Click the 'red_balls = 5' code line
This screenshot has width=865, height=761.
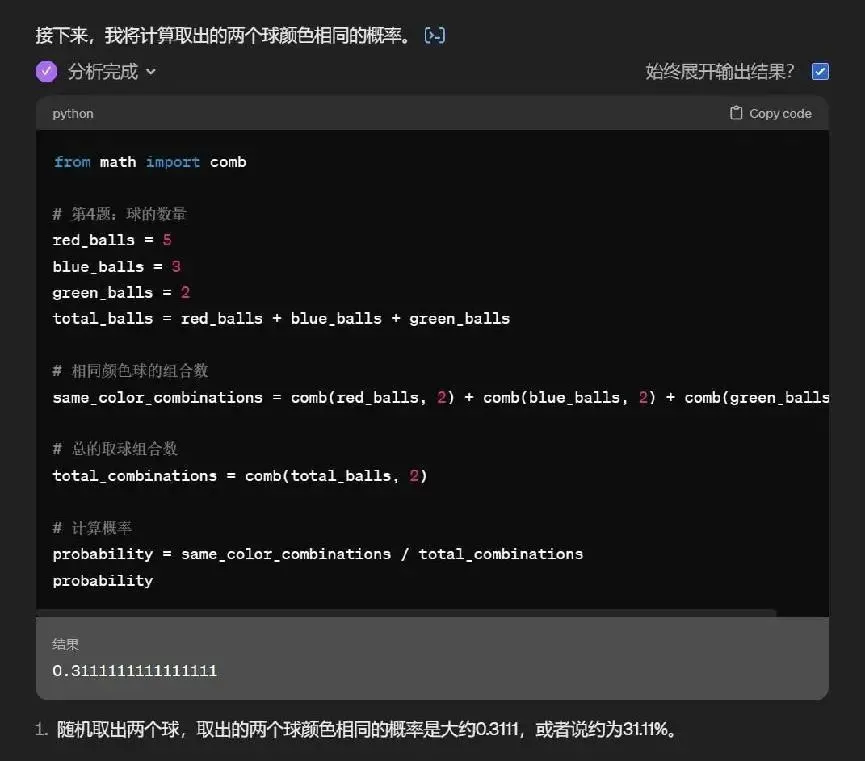pos(112,240)
